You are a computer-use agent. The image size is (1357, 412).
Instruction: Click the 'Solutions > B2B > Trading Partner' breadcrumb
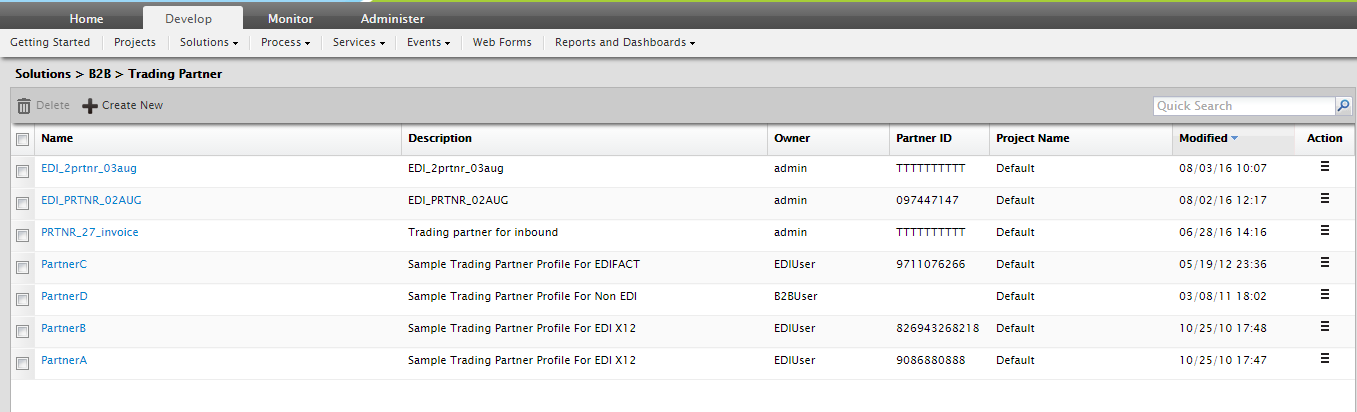point(119,74)
